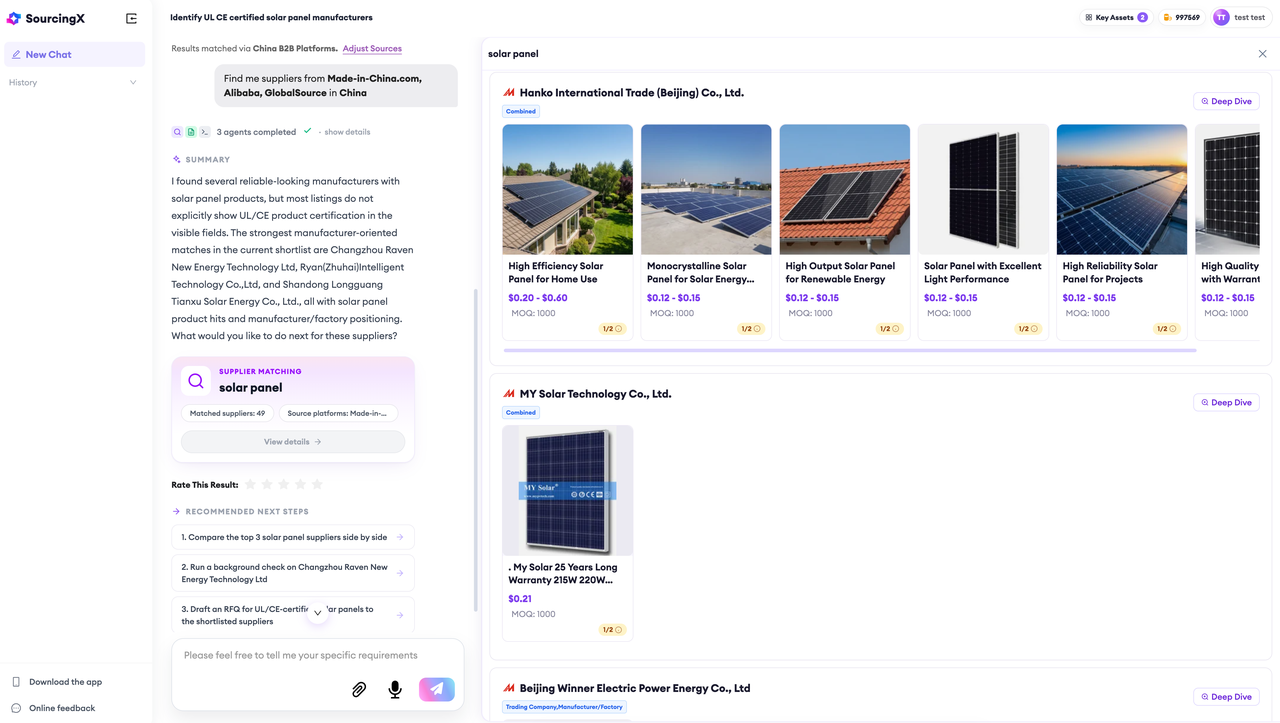
Task: Show details of completed agents
Action: (x=347, y=132)
